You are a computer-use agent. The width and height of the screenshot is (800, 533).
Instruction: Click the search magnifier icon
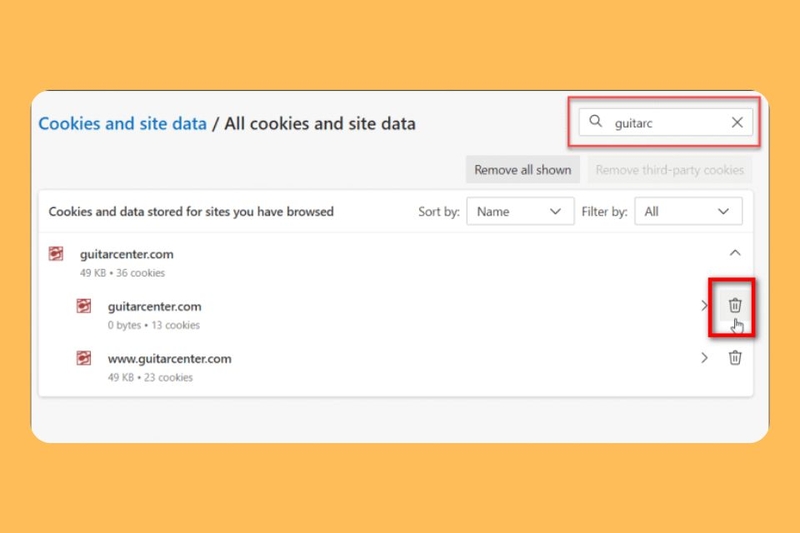point(595,121)
